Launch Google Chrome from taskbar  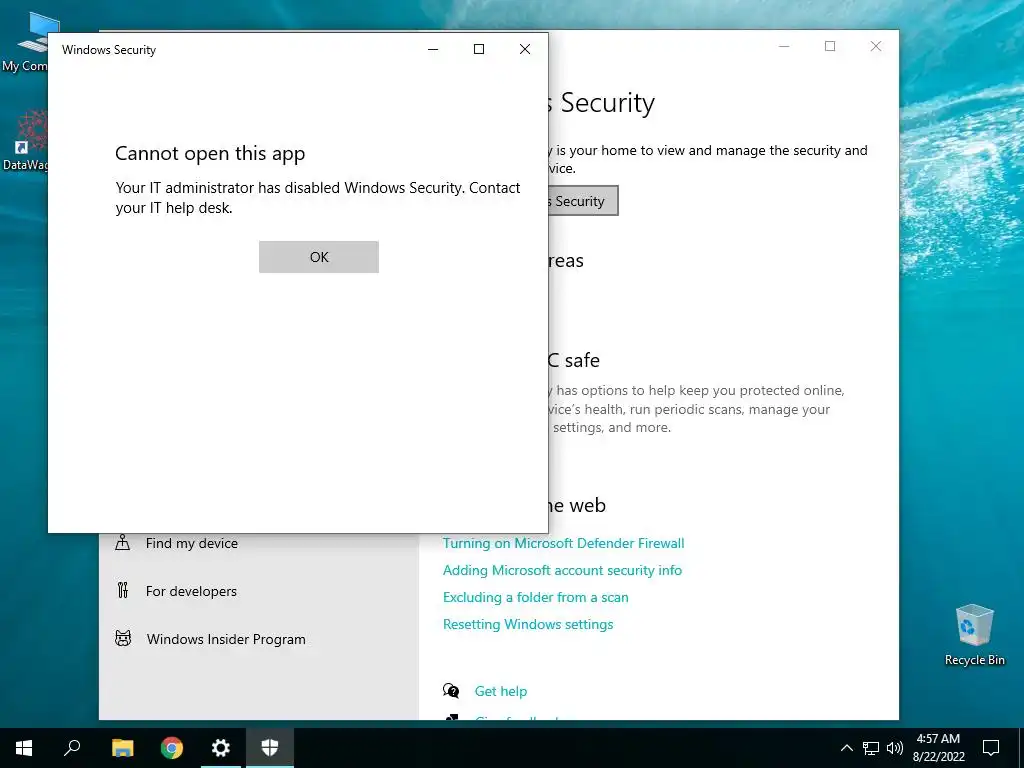point(172,748)
